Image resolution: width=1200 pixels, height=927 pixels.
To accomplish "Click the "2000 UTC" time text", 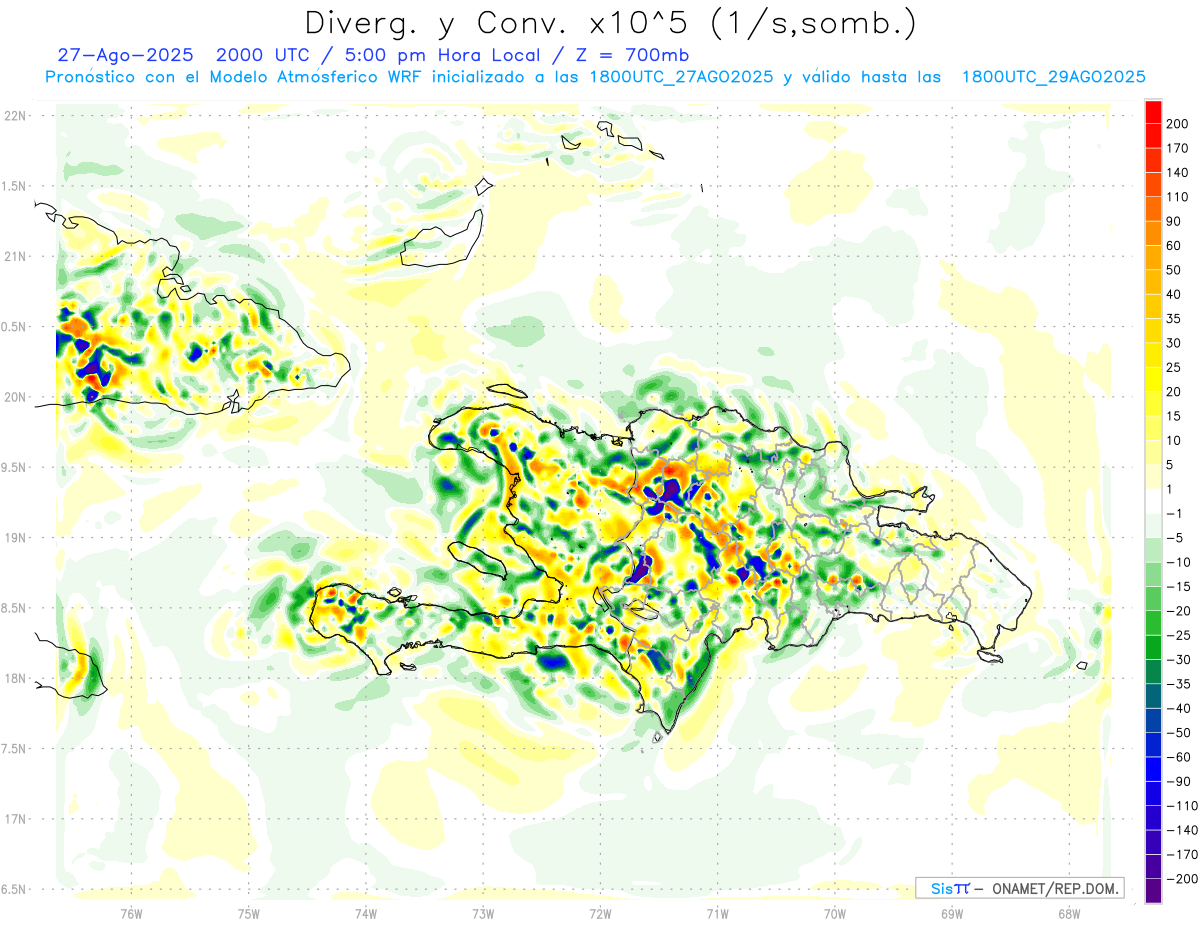I will click(x=263, y=55).
